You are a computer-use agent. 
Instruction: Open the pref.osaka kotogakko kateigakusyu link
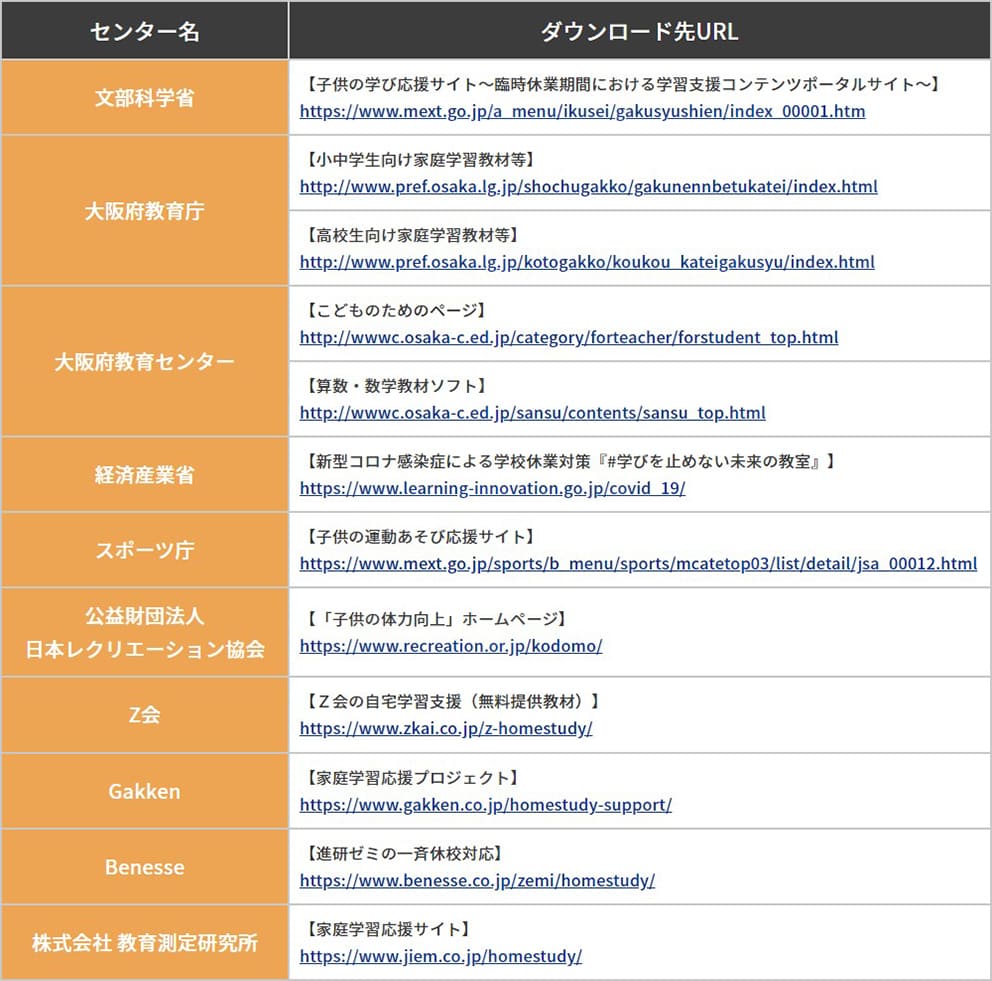pyautogui.click(x=587, y=262)
